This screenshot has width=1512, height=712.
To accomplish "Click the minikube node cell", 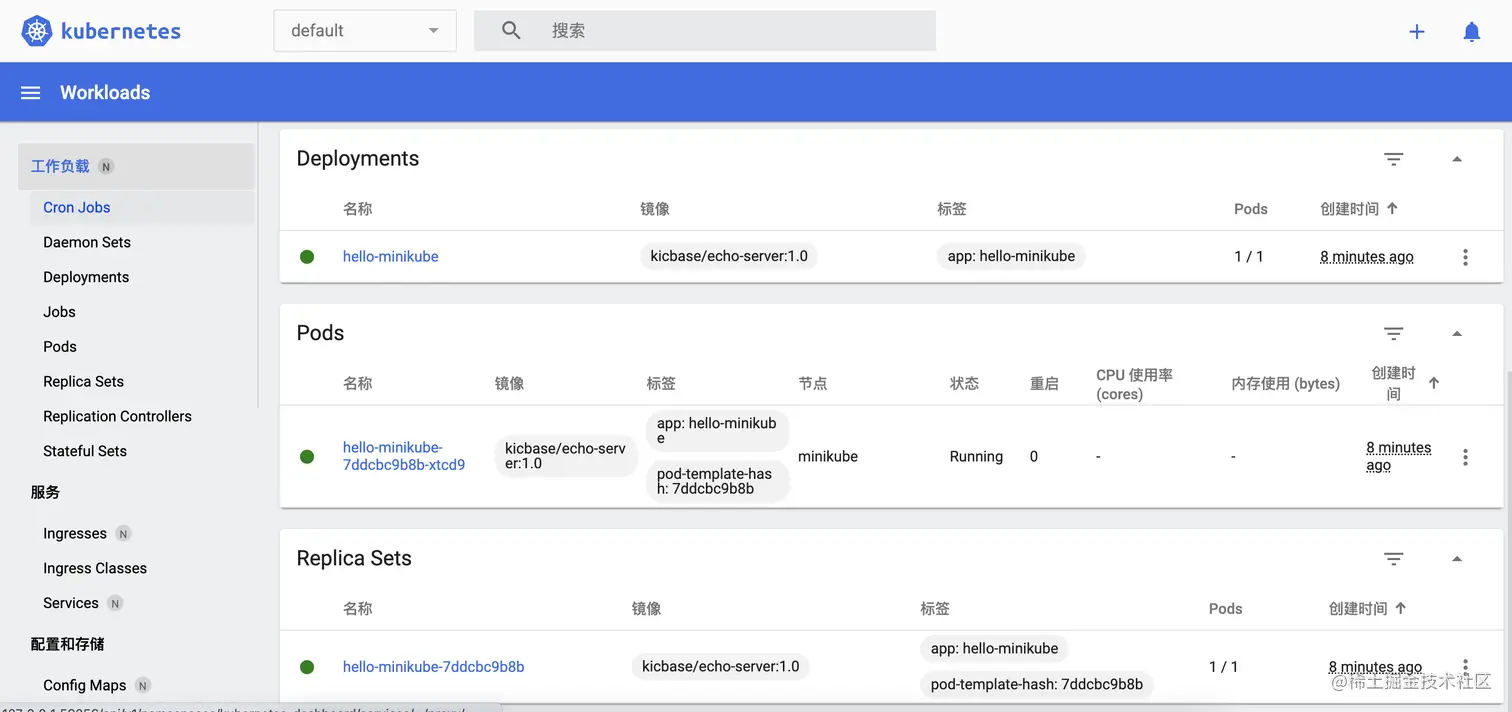I will 828,457.
